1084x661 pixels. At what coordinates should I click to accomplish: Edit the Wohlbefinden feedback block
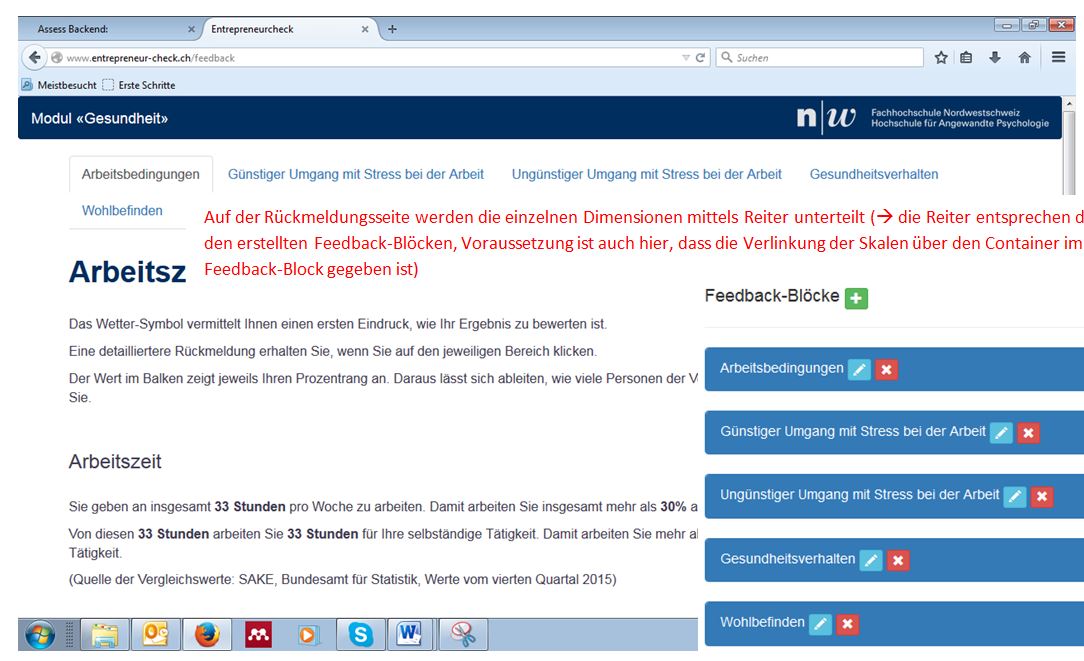pyautogui.click(x=821, y=624)
